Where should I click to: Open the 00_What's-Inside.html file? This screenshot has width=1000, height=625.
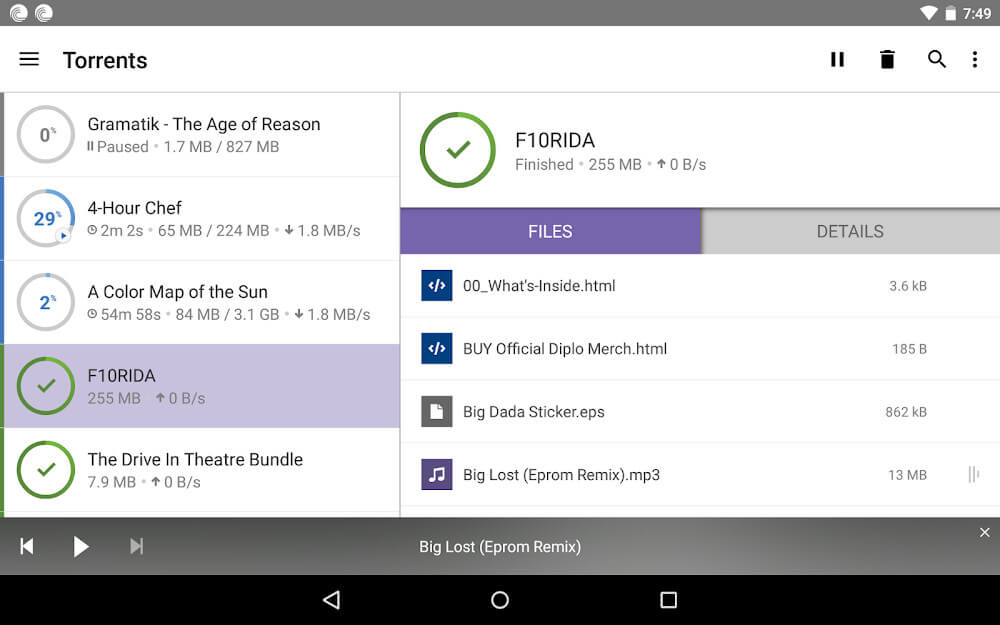(x=700, y=286)
